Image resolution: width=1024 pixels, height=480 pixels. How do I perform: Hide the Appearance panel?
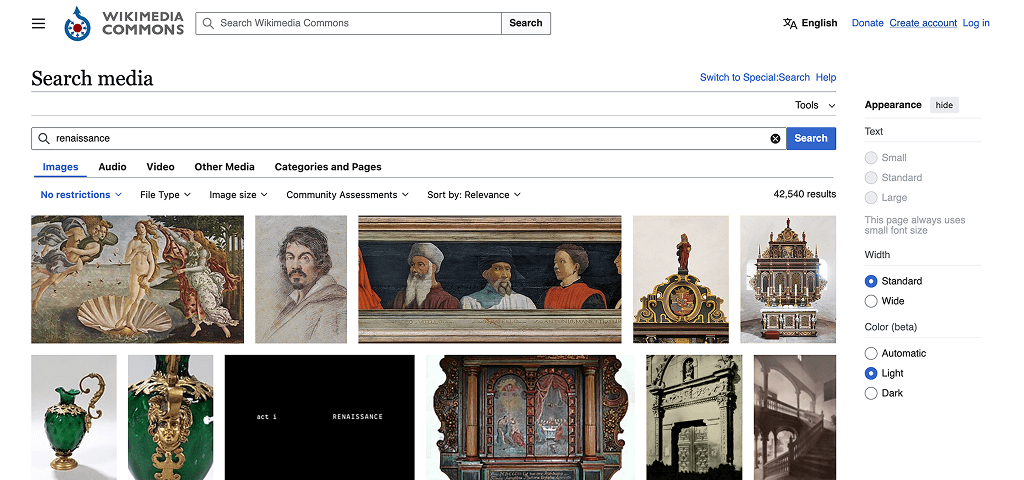[x=944, y=105]
